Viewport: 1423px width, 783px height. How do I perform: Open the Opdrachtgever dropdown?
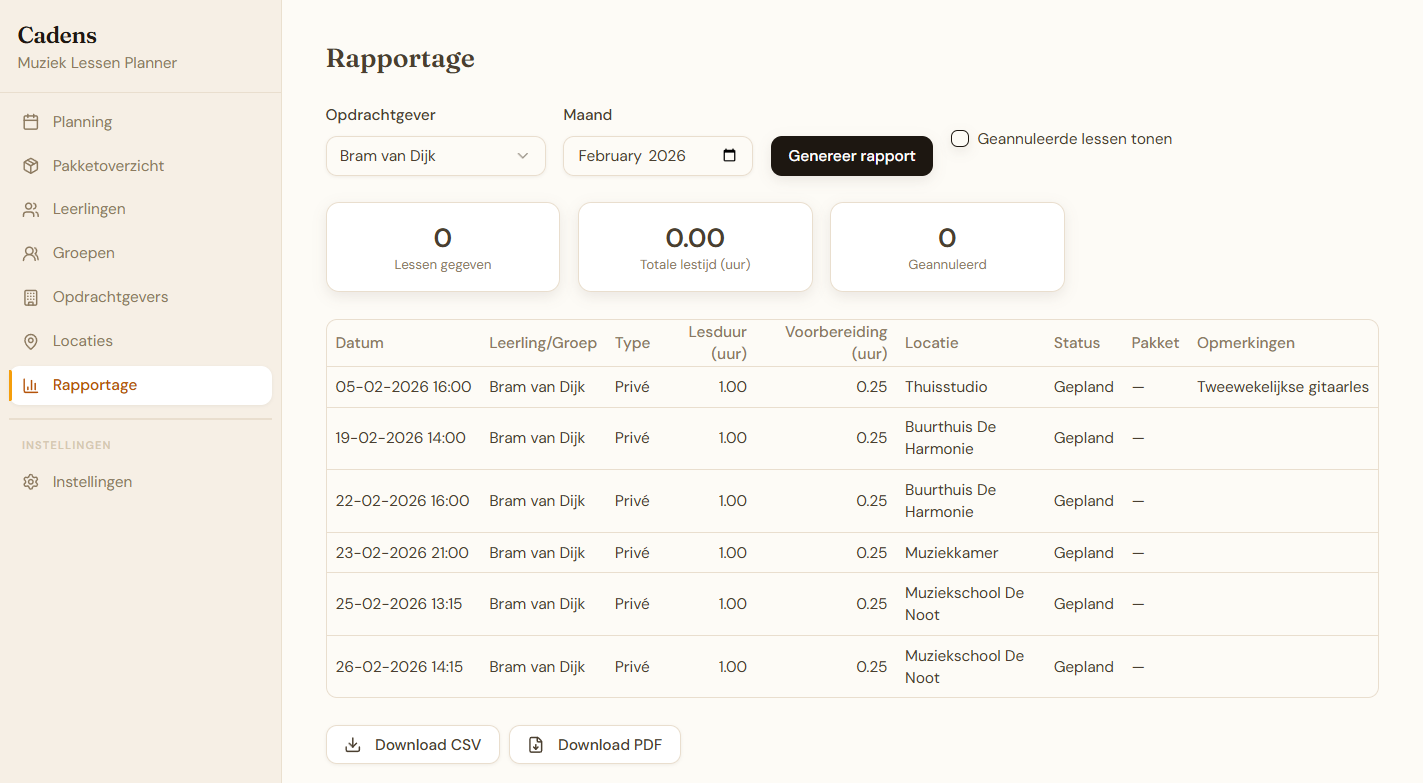[x=435, y=156]
